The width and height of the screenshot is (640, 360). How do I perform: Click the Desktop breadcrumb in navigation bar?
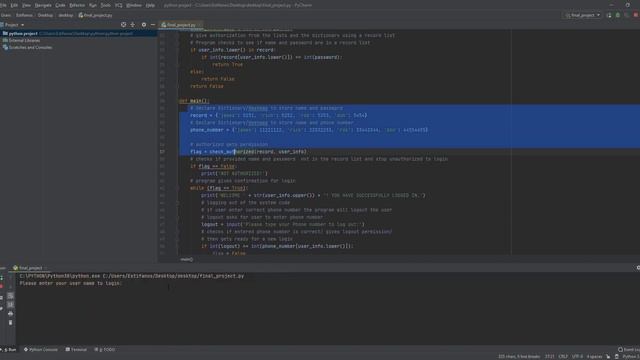45,15
